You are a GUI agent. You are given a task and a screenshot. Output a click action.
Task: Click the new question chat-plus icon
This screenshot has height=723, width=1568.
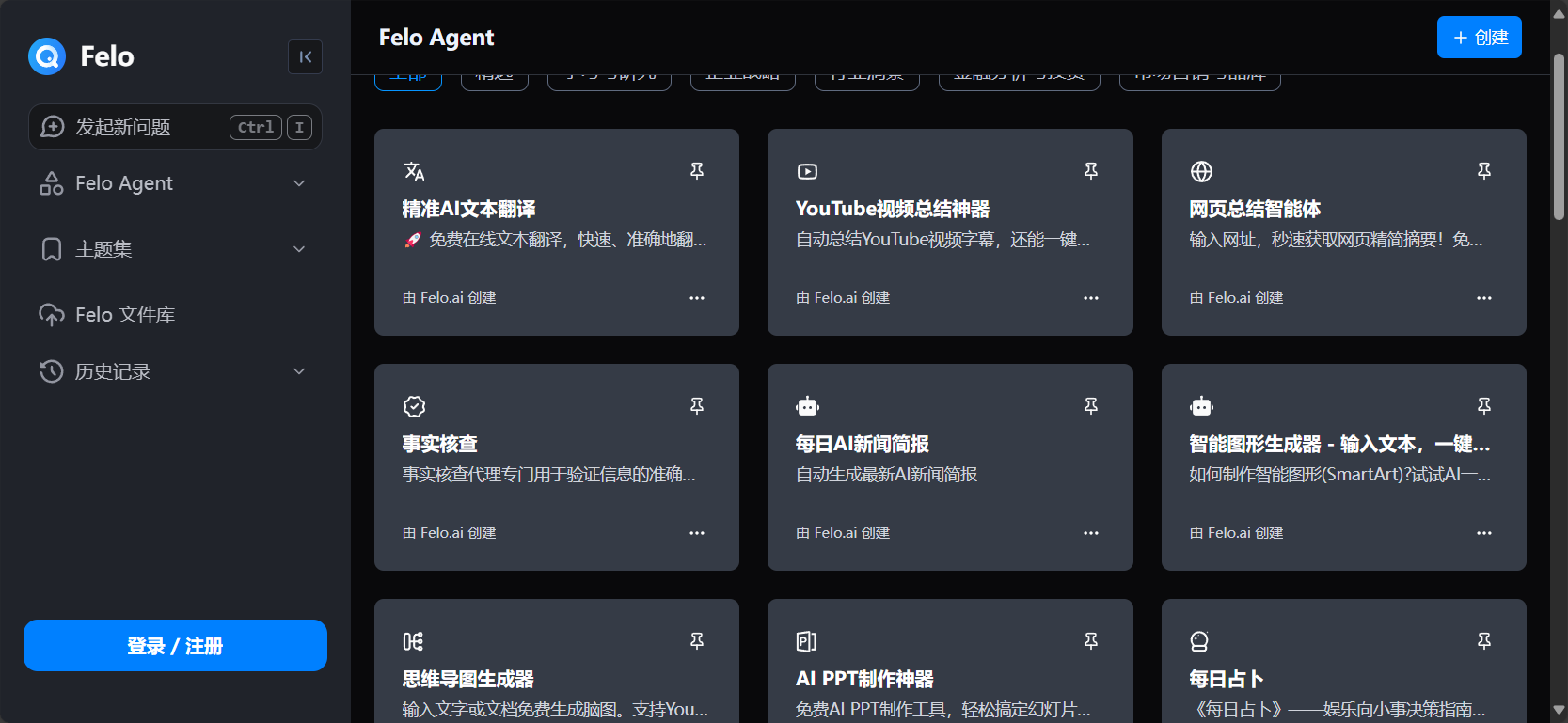[x=53, y=127]
